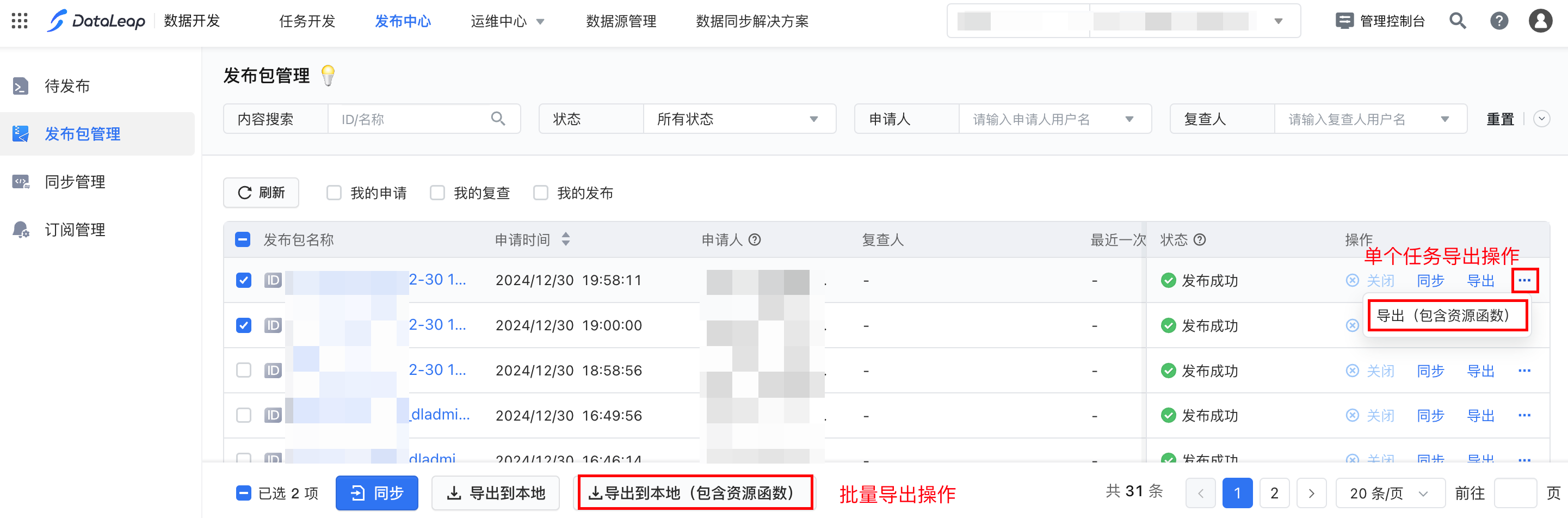The image size is (1568, 518).
Task: Enable the 我的发布 filter checkbox
Action: click(x=540, y=193)
